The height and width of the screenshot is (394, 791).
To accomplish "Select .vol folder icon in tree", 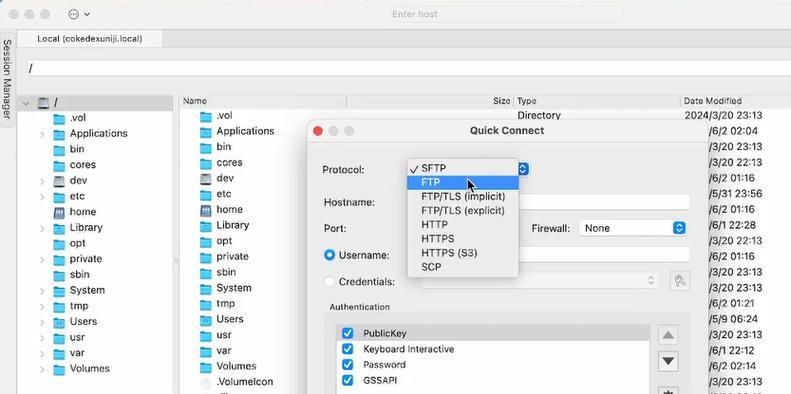I will pos(60,119).
